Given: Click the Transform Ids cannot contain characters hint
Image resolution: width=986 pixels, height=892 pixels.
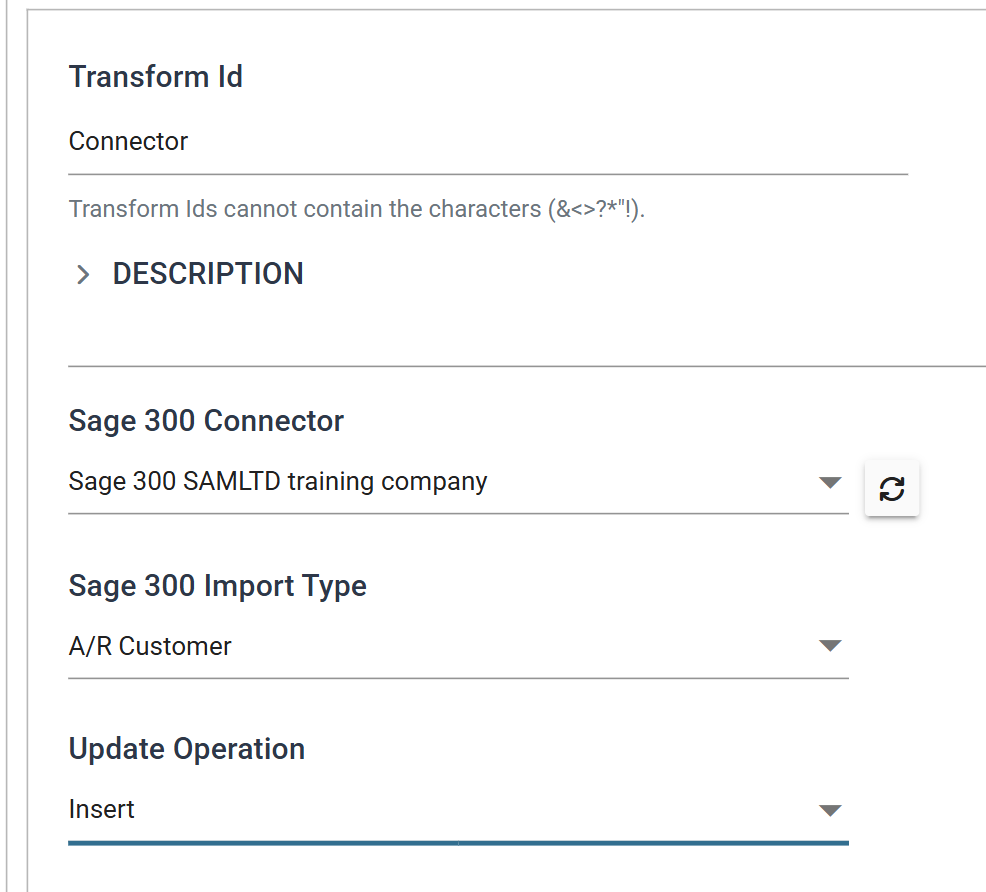Looking at the screenshot, I should click(x=357, y=209).
